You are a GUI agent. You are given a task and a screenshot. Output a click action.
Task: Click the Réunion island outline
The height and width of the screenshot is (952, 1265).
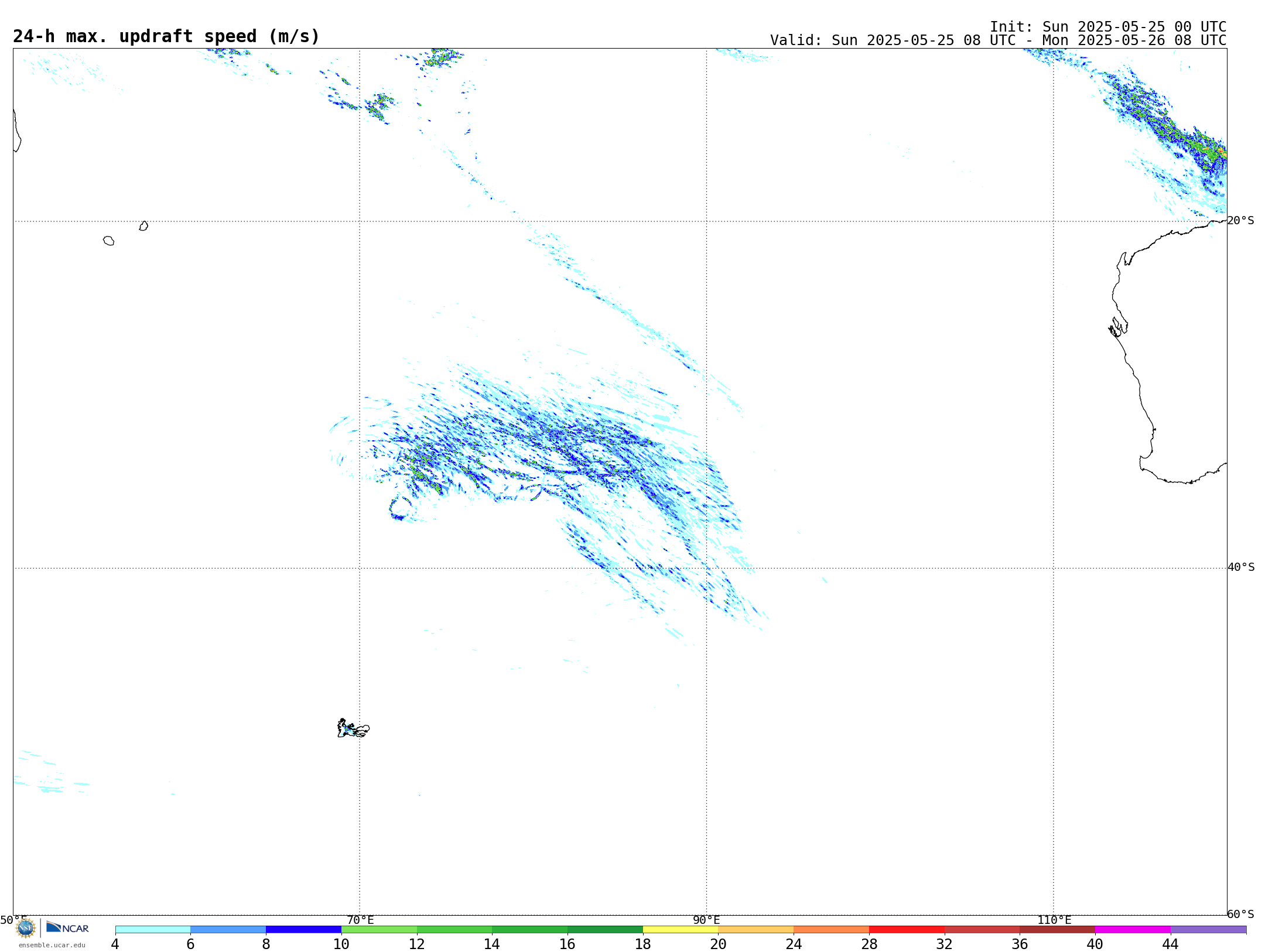point(108,241)
